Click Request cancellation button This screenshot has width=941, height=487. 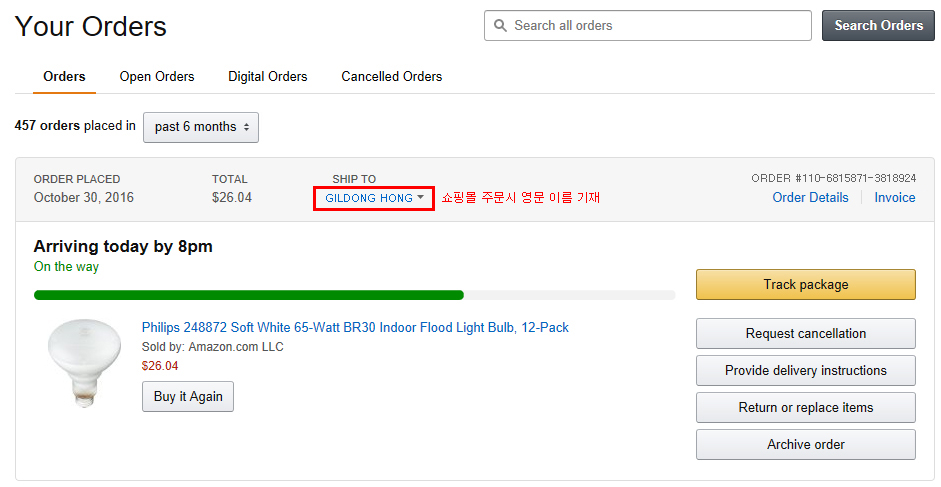coord(805,334)
